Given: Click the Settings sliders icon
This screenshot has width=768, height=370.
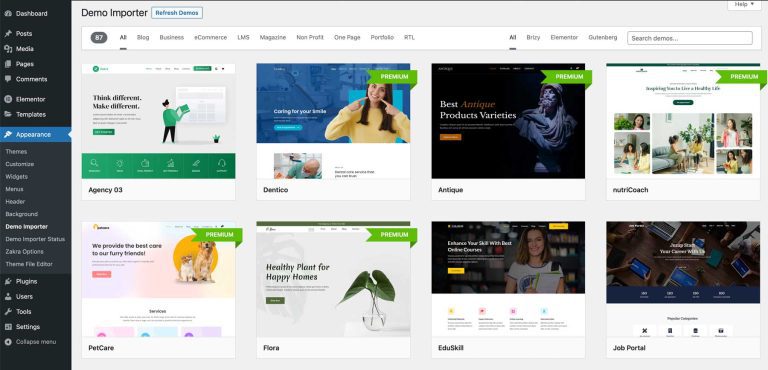Looking at the screenshot, I should (x=8, y=327).
